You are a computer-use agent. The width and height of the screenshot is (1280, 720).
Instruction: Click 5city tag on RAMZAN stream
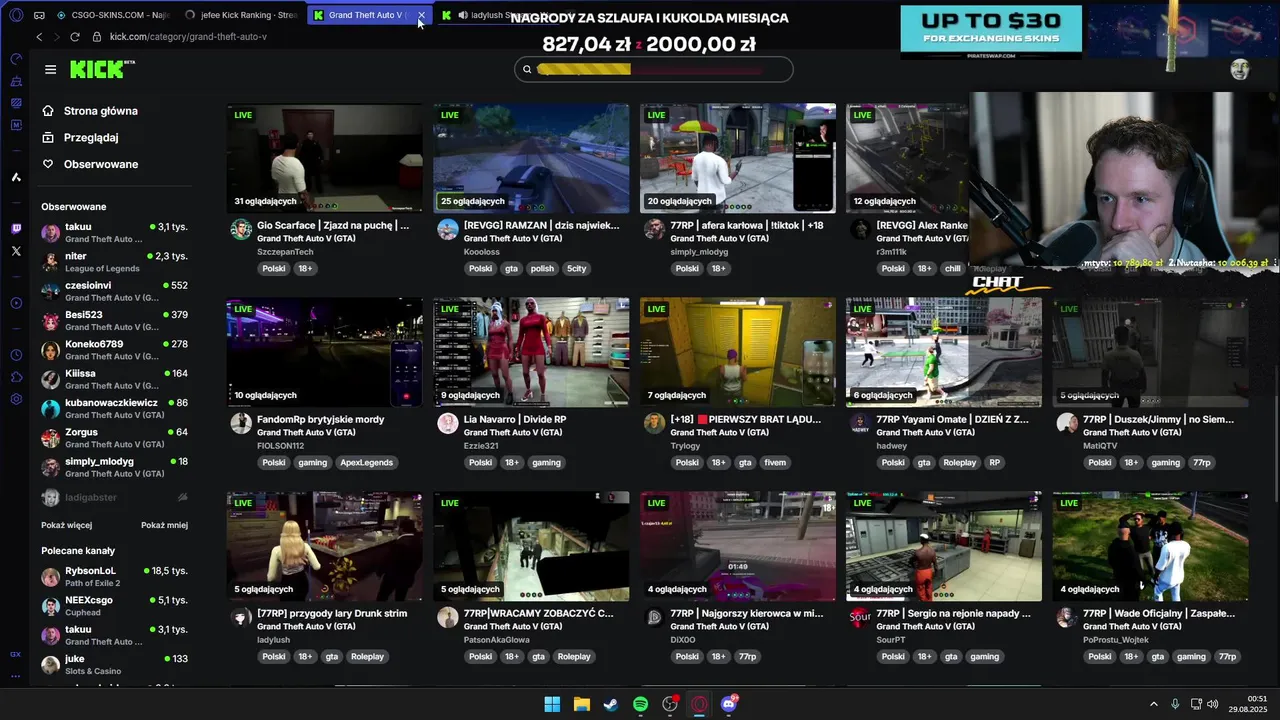tap(576, 269)
